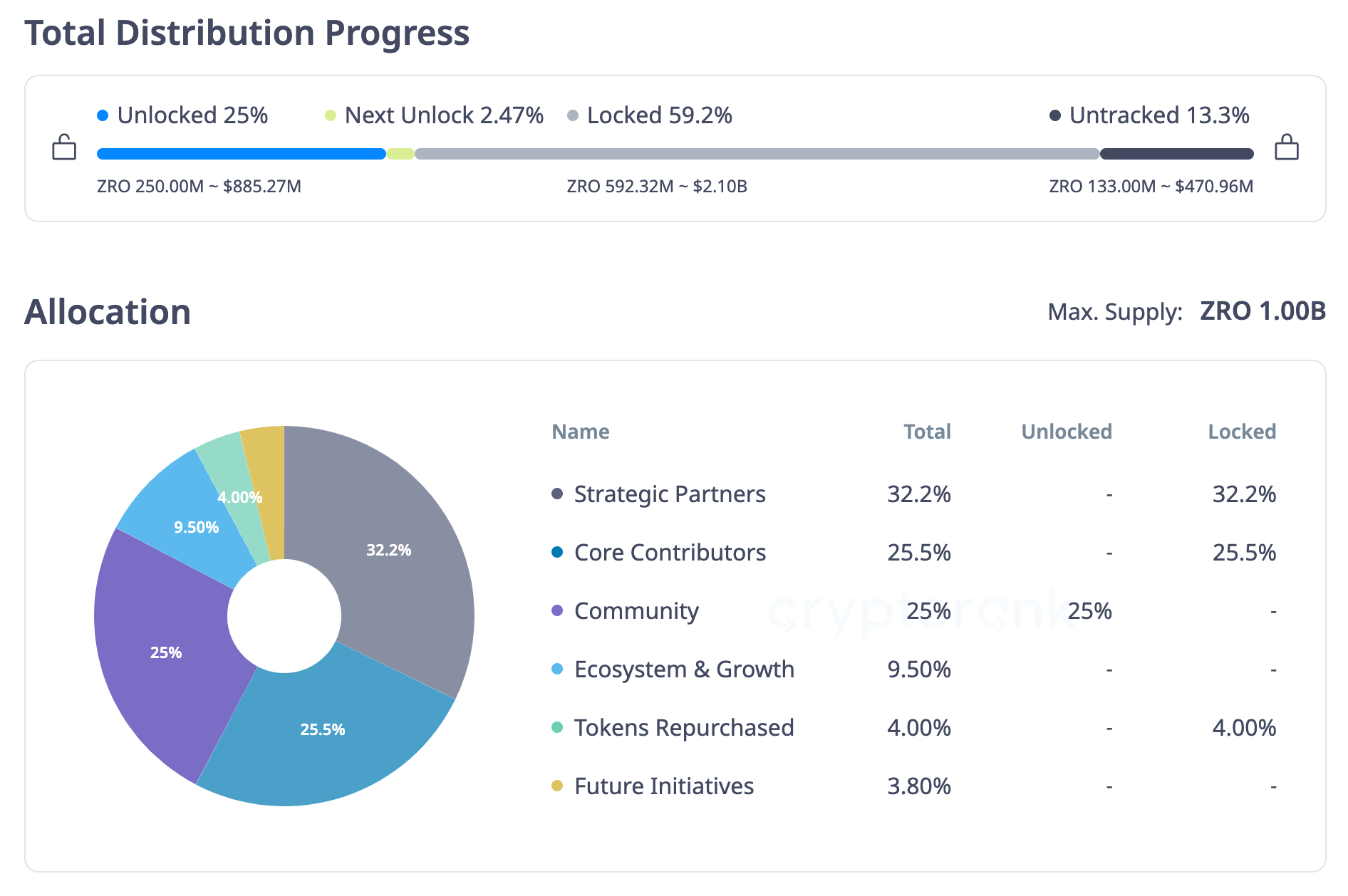Click the unlocked padlock icon left of progress bar
This screenshot has height=896, width=1348.
click(64, 147)
